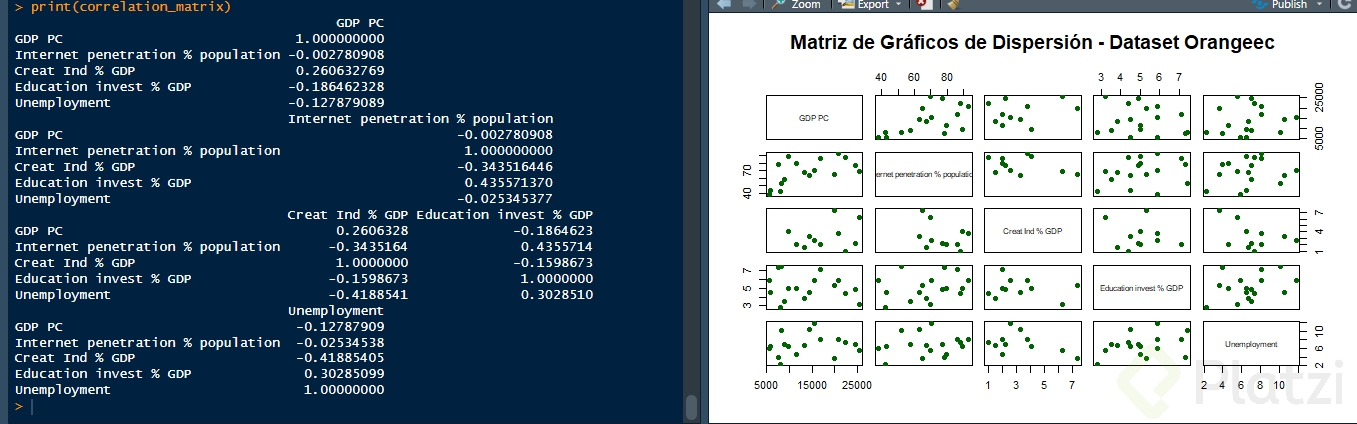
Task: Click the Publish plot button
Action: [x=1280, y=4]
